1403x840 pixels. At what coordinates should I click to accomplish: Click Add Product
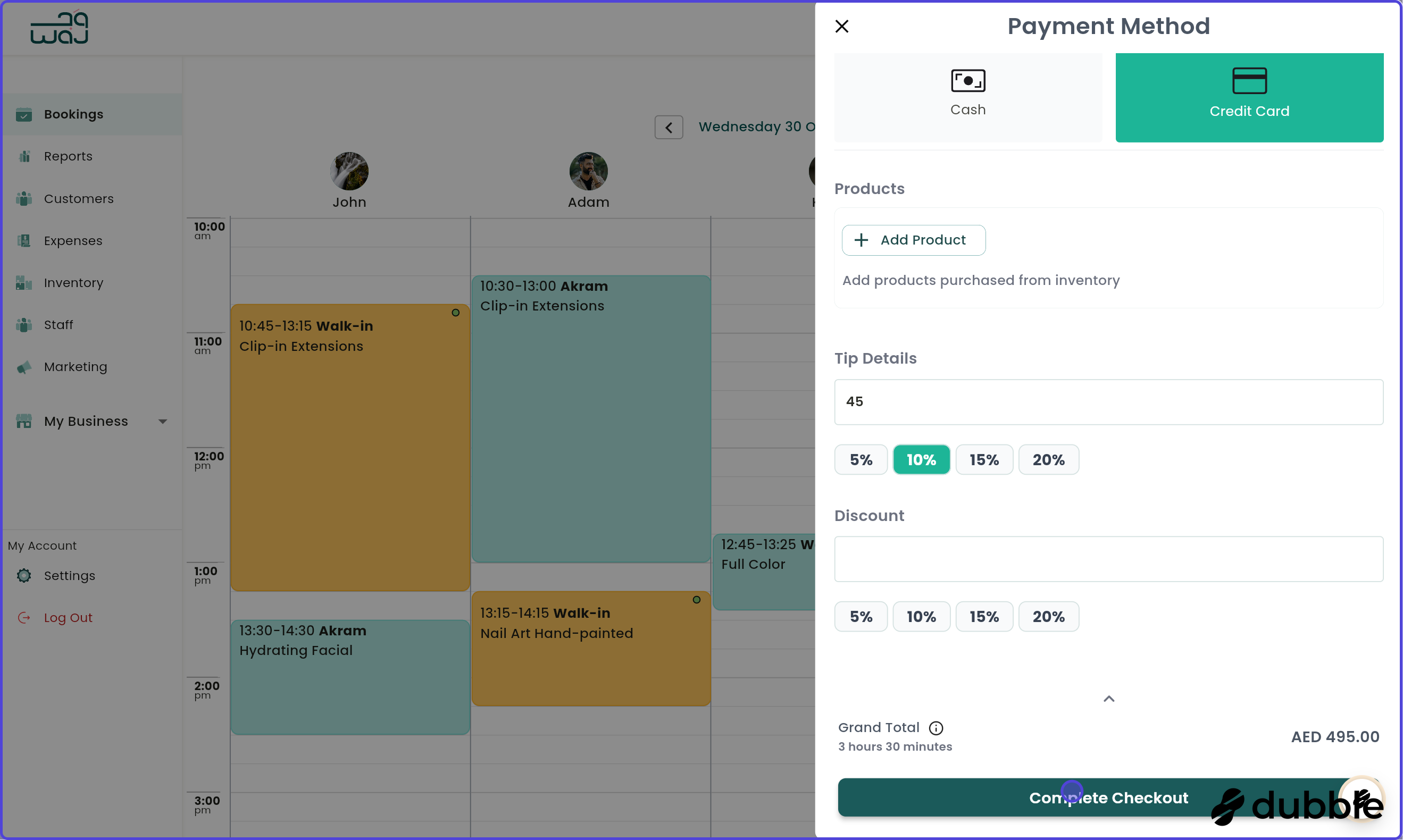coord(913,240)
